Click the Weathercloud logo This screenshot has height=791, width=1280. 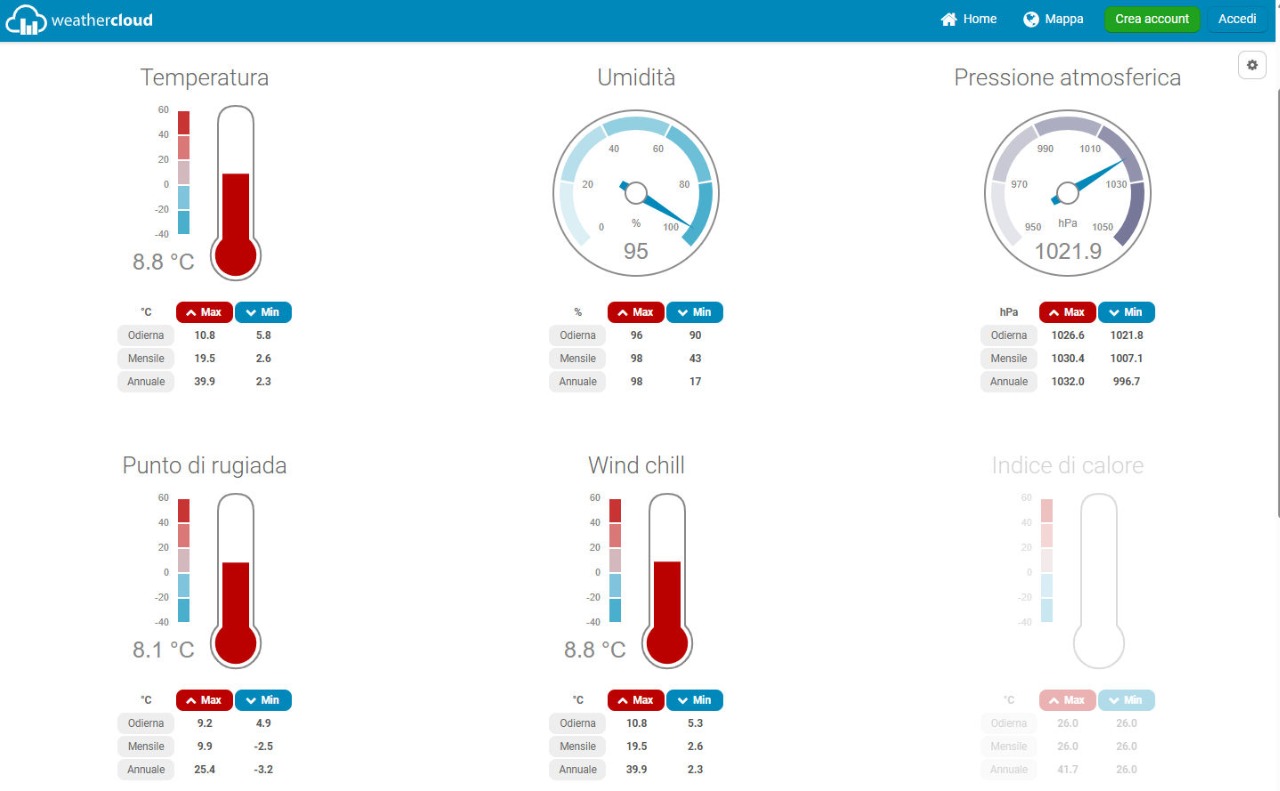click(x=79, y=20)
